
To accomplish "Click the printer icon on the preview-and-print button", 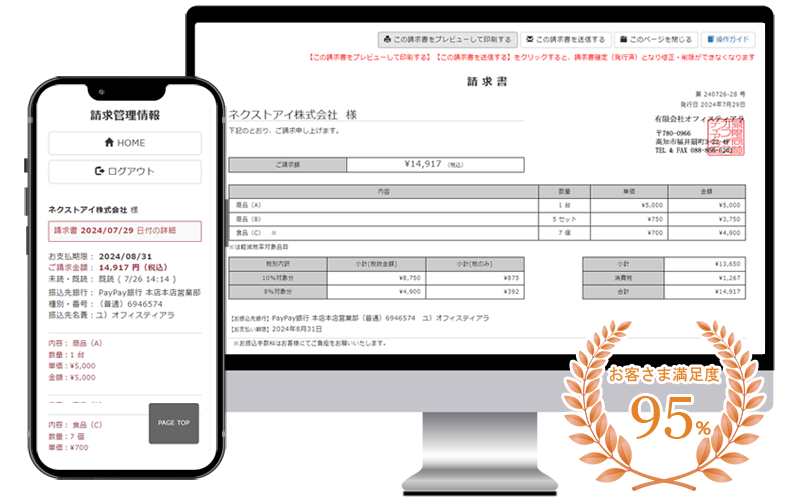I will [387, 40].
